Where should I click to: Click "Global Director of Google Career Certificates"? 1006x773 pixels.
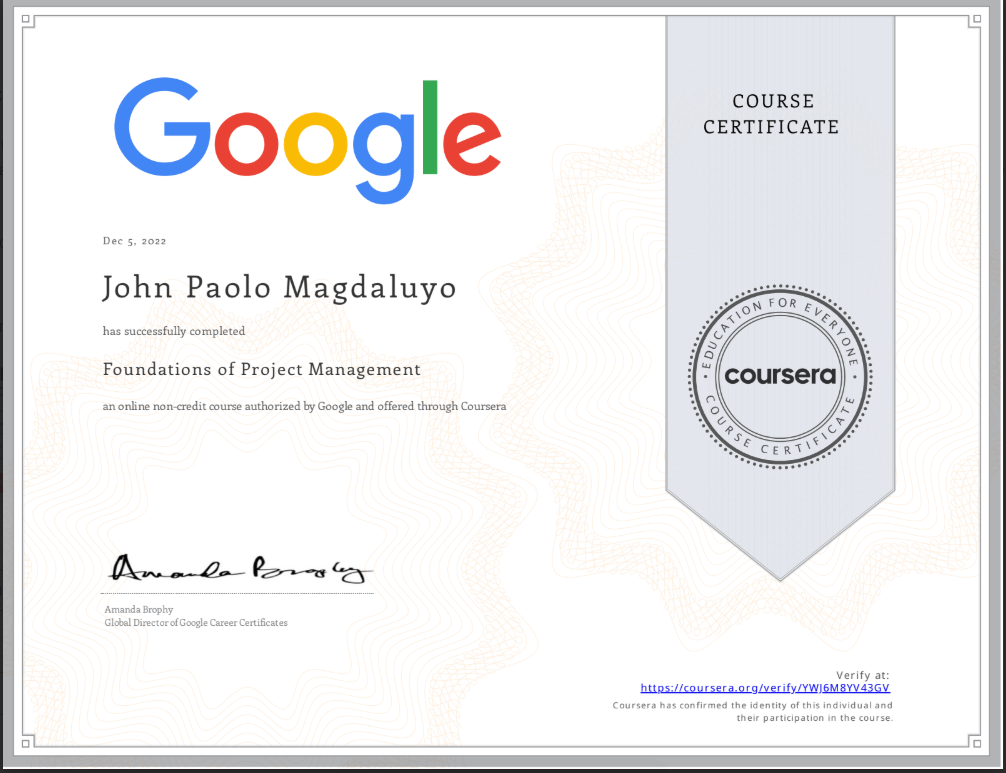click(x=196, y=622)
